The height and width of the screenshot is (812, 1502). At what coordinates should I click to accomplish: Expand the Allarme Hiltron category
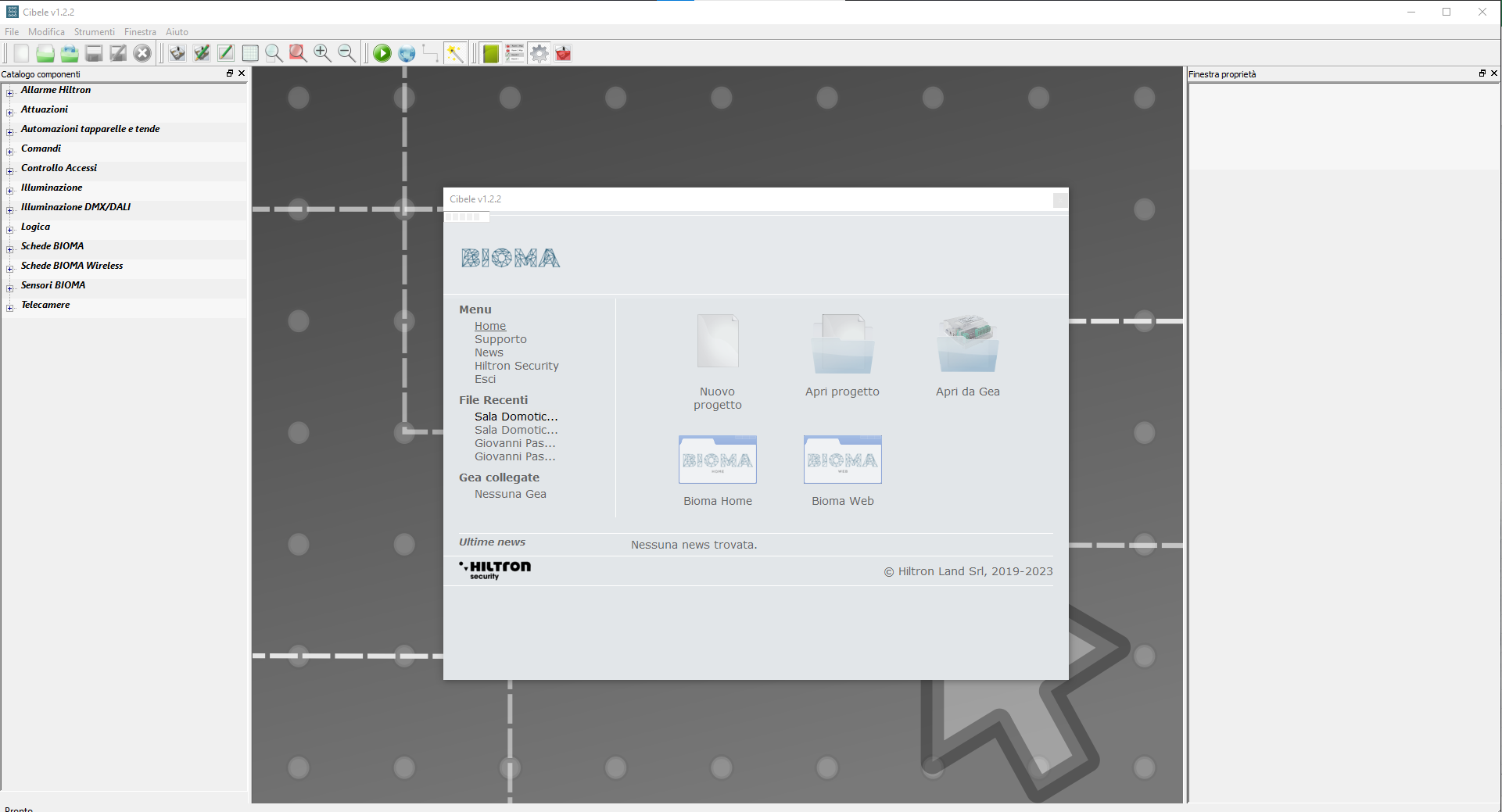pyautogui.click(x=10, y=93)
